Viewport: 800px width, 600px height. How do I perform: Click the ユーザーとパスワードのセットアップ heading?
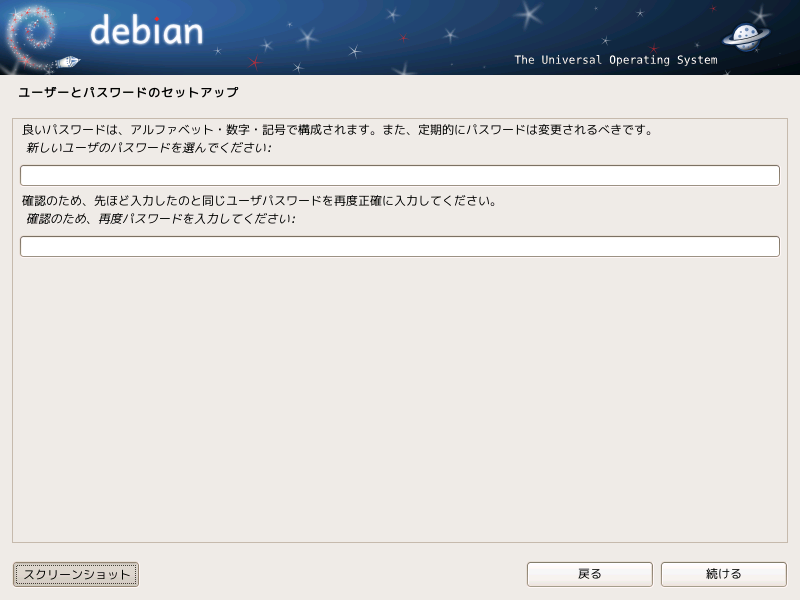(129, 92)
